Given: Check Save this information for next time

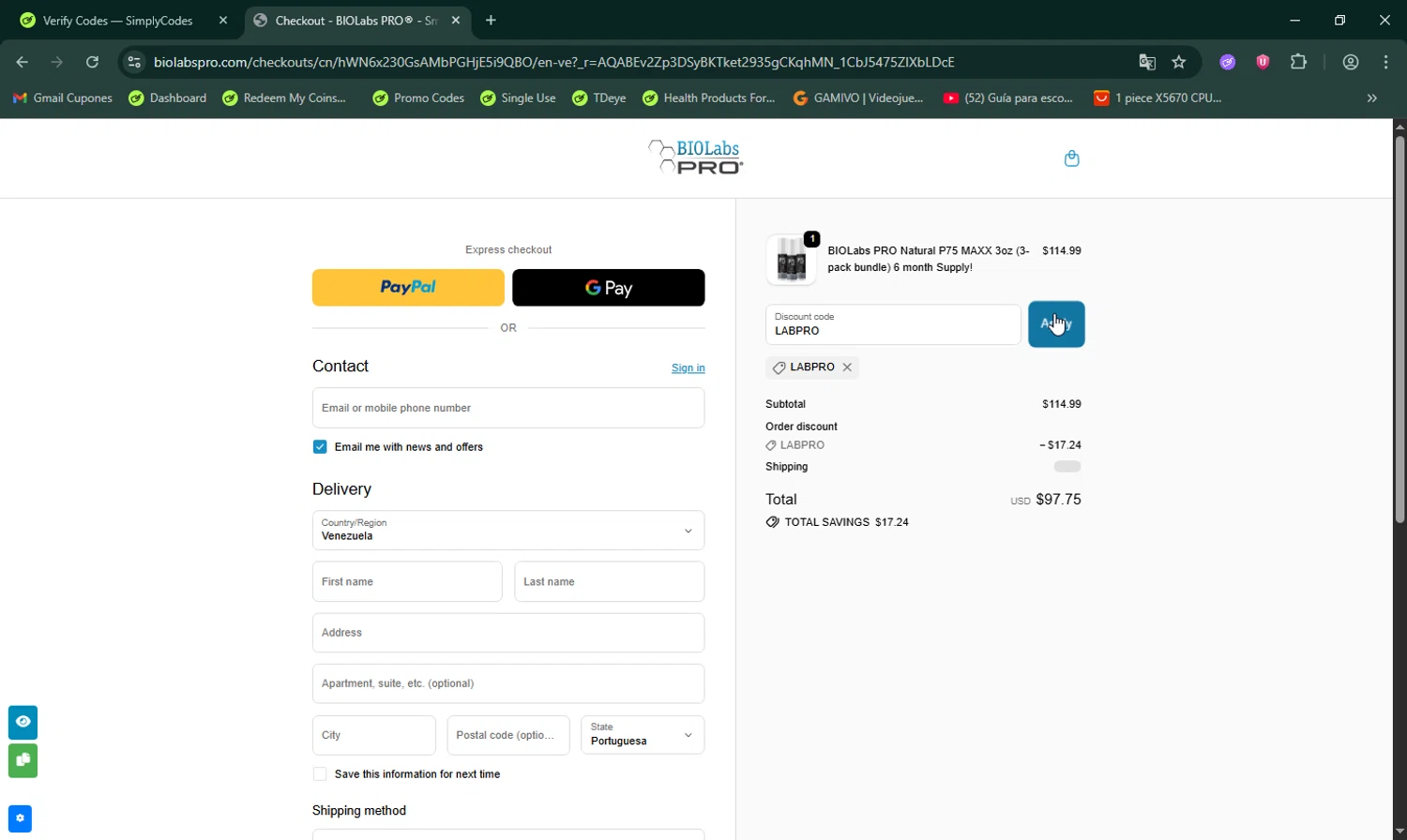Looking at the screenshot, I should pos(320,774).
